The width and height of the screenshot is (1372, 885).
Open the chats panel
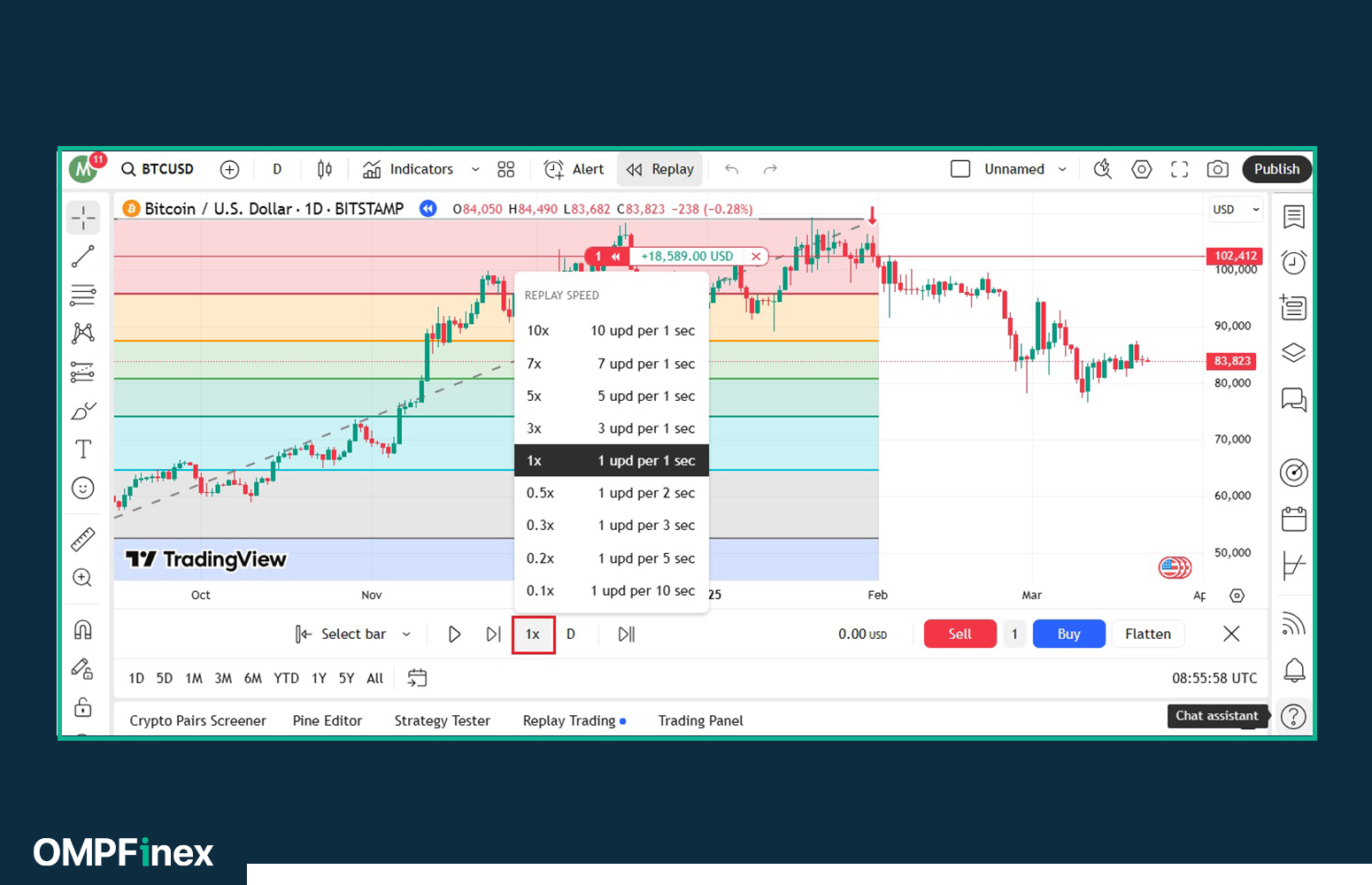coord(1294,400)
